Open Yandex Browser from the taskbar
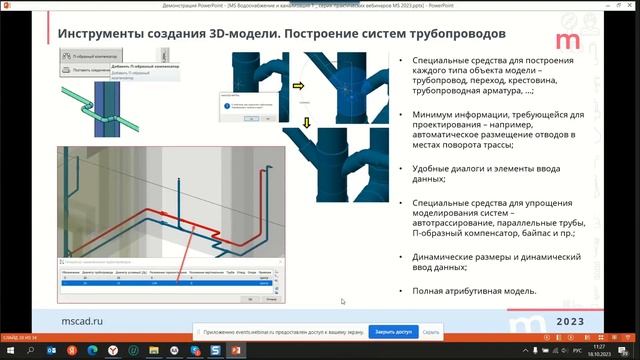 pyautogui.click(x=113, y=350)
